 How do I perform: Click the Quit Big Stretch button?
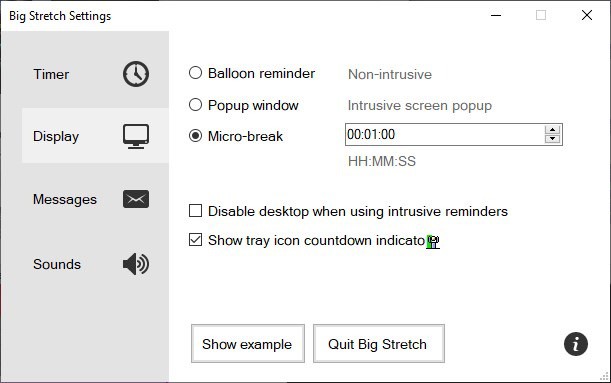(x=379, y=344)
